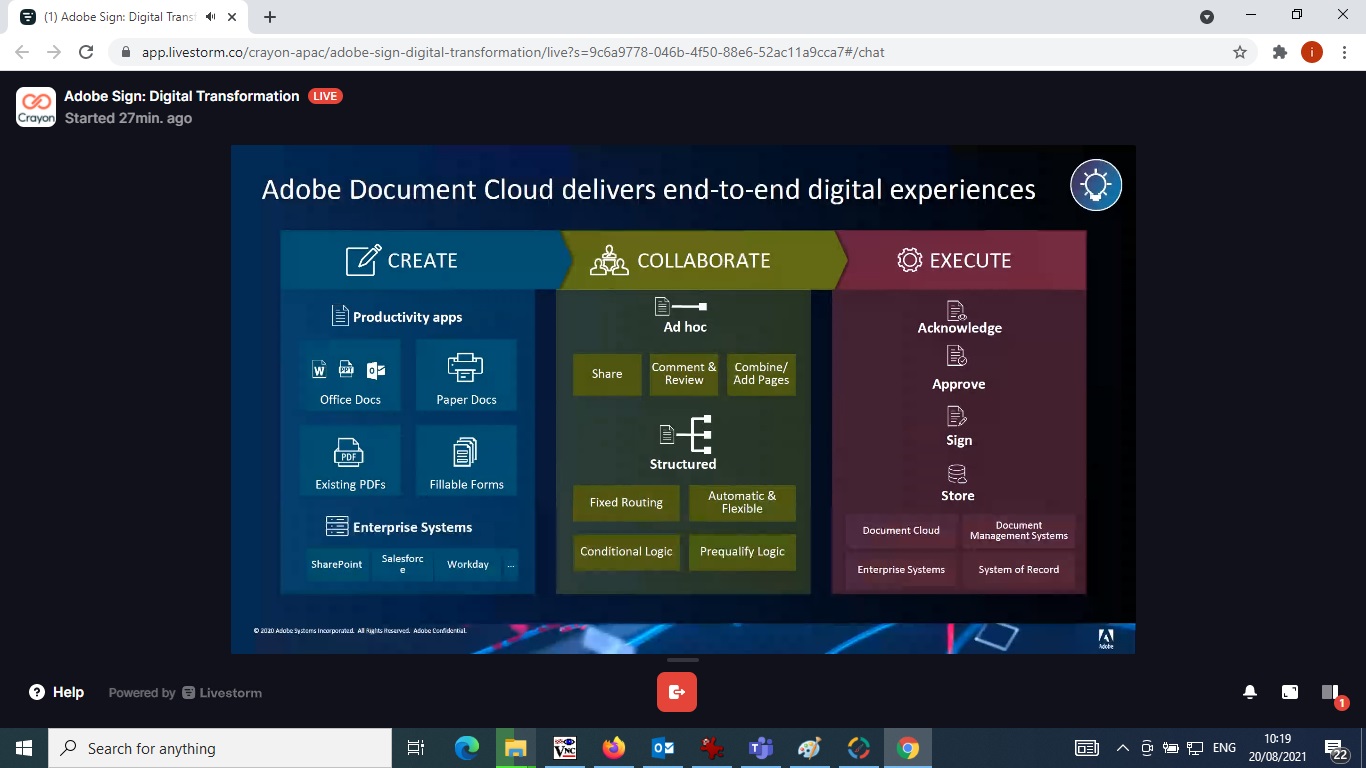Click the Share box on slide

click(607, 374)
